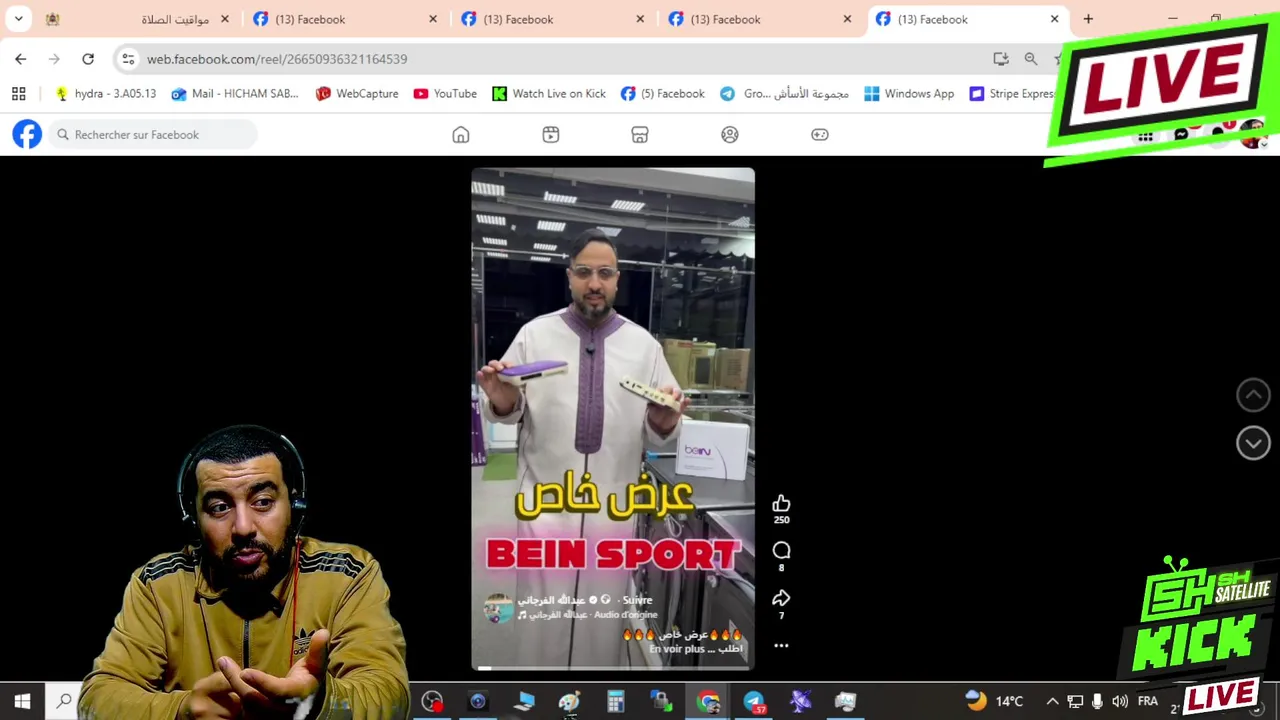Open a new browser tab
Screen dimensions: 1280x720
1088,19
